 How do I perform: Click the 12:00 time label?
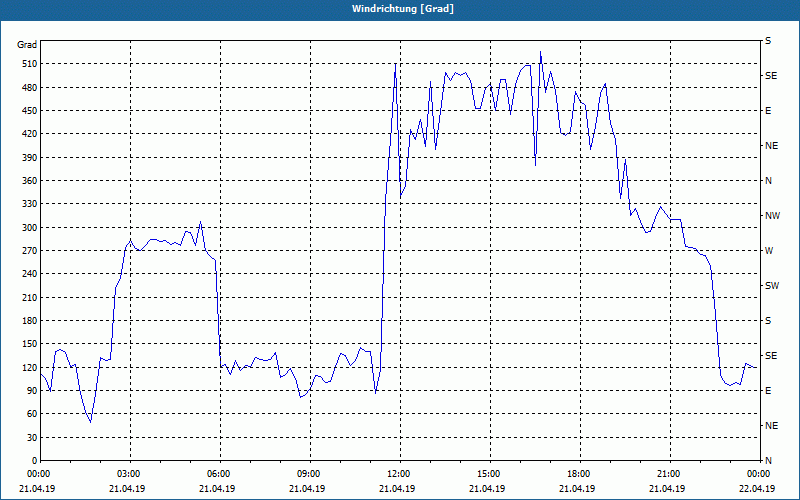coord(398,474)
